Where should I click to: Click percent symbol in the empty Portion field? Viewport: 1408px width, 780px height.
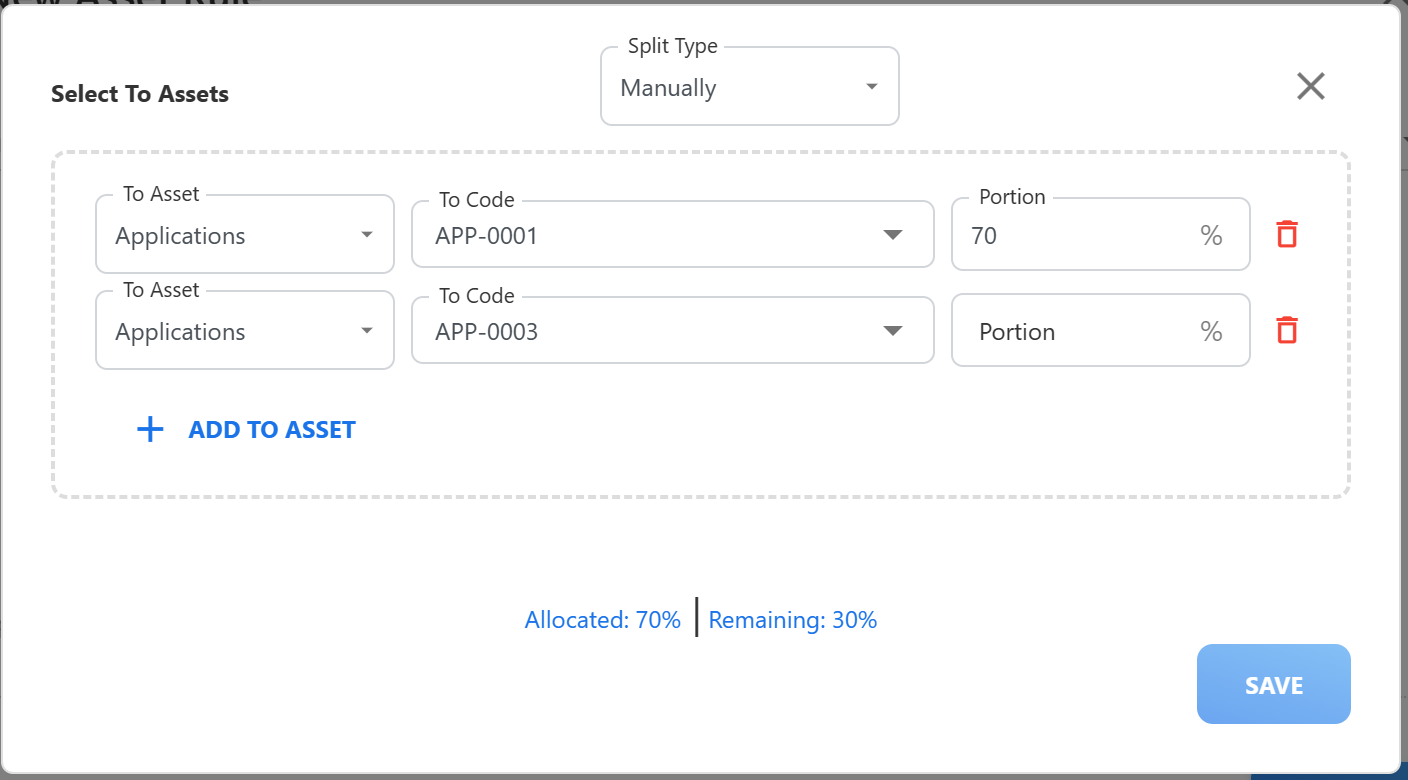1211,332
